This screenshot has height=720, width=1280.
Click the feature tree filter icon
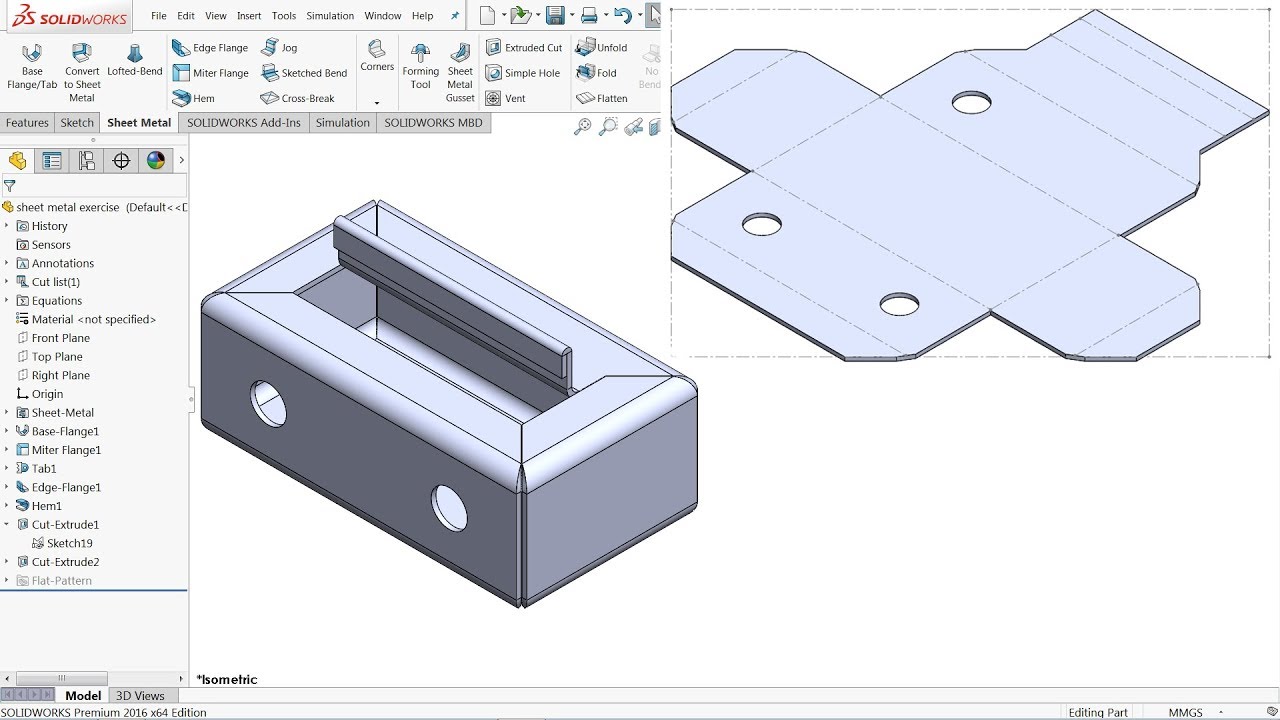coord(10,186)
